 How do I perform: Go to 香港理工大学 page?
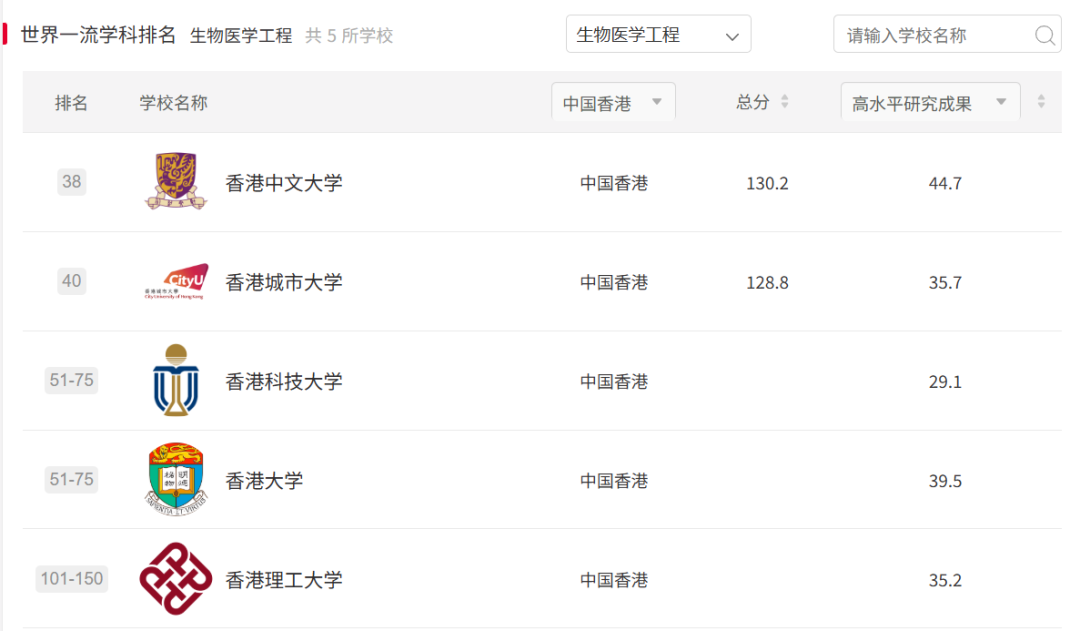284,580
